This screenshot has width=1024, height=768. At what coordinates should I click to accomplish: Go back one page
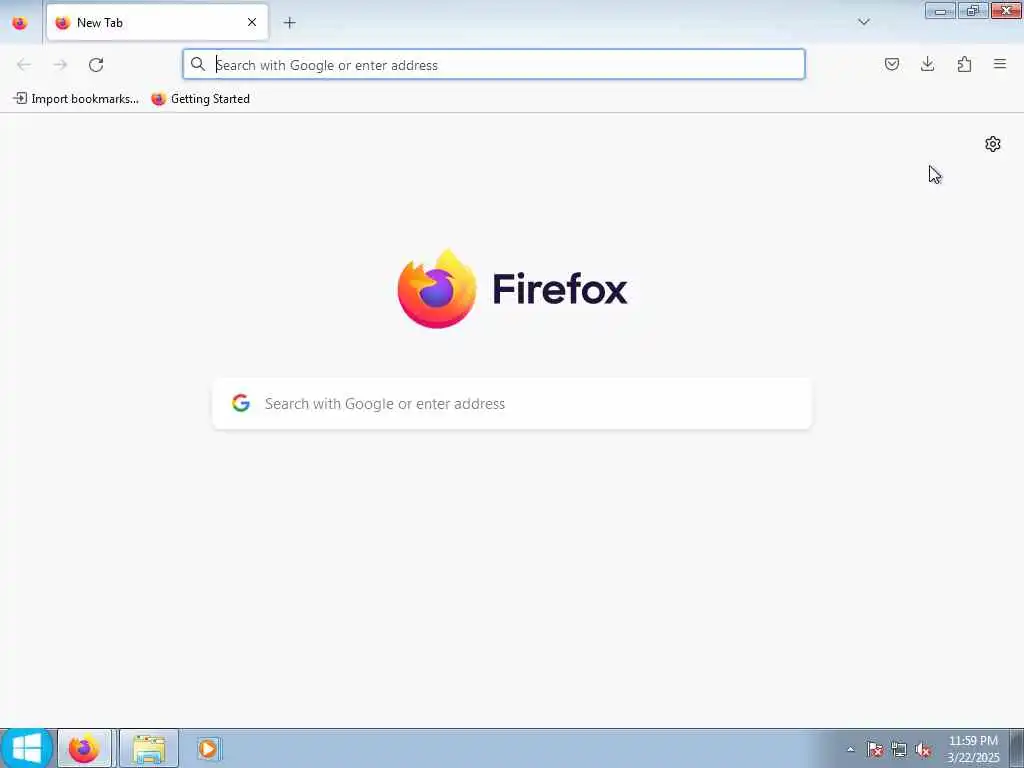(x=24, y=65)
